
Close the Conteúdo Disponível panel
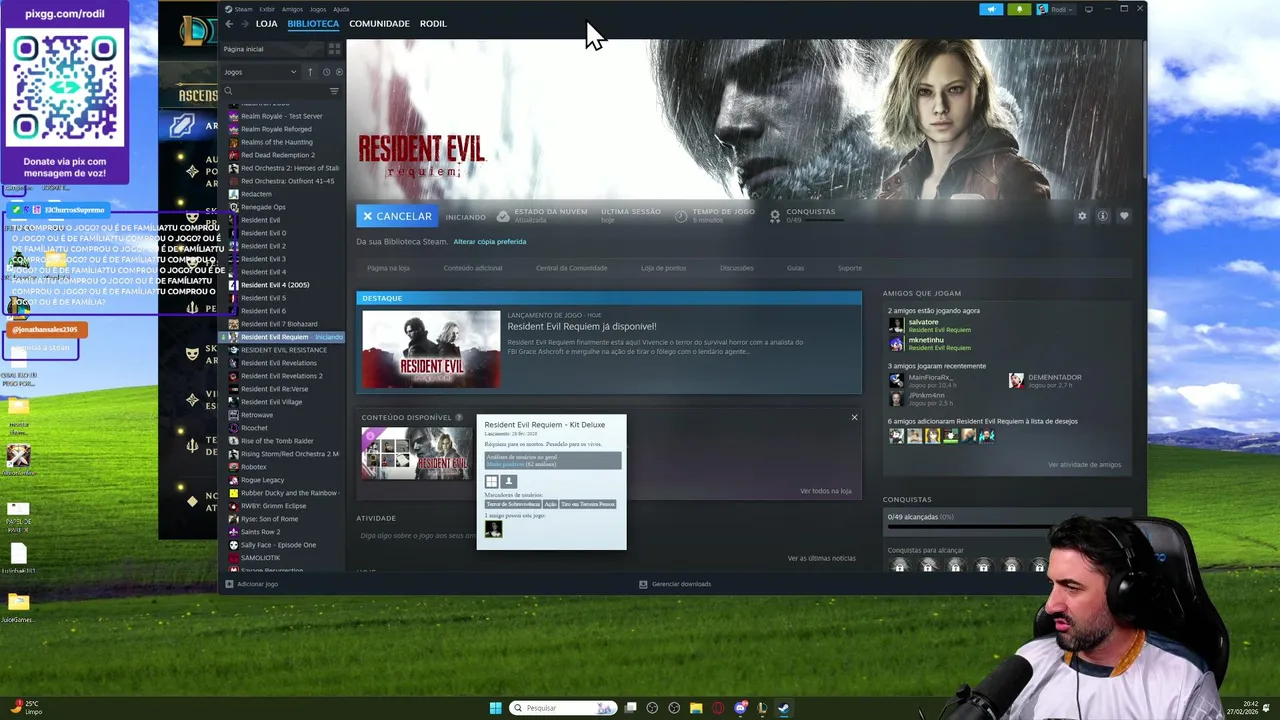[854, 417]
